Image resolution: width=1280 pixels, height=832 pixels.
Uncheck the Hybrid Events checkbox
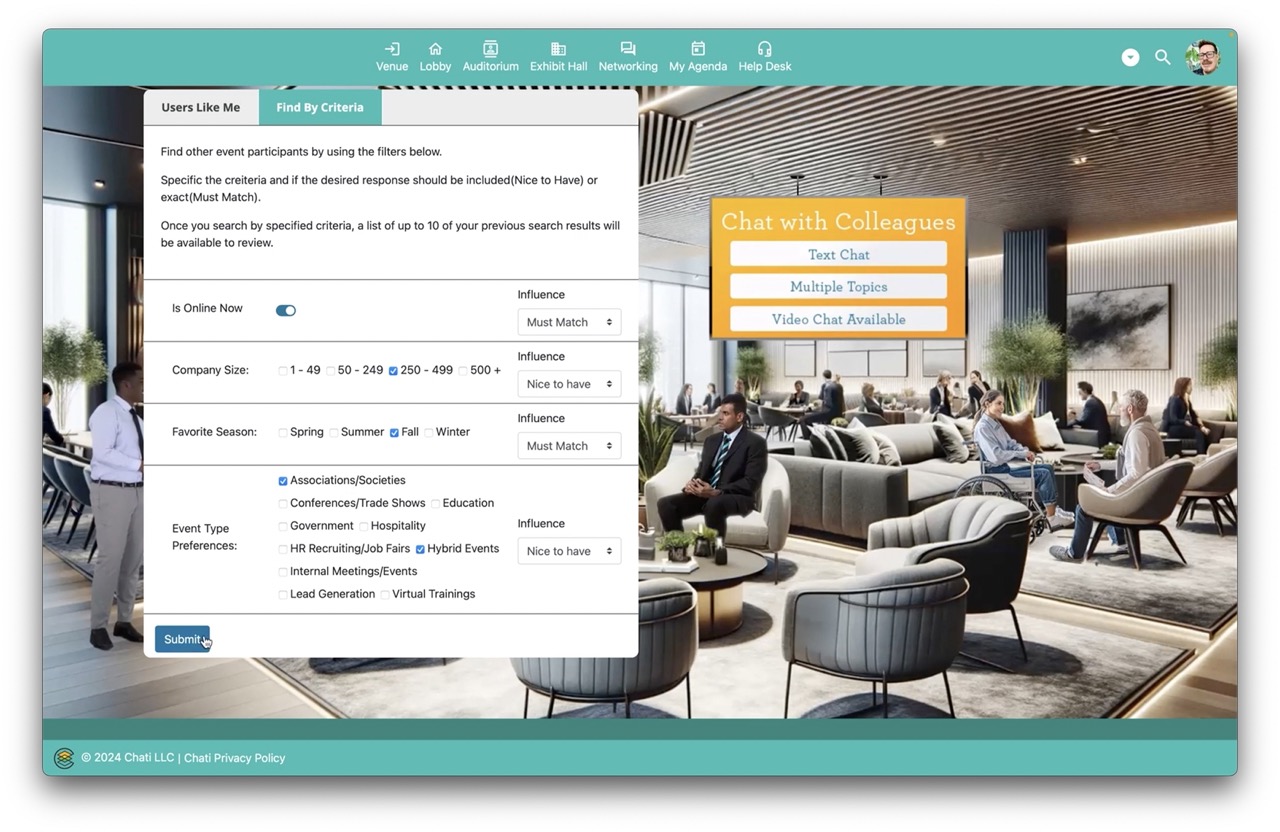[420, 549]
